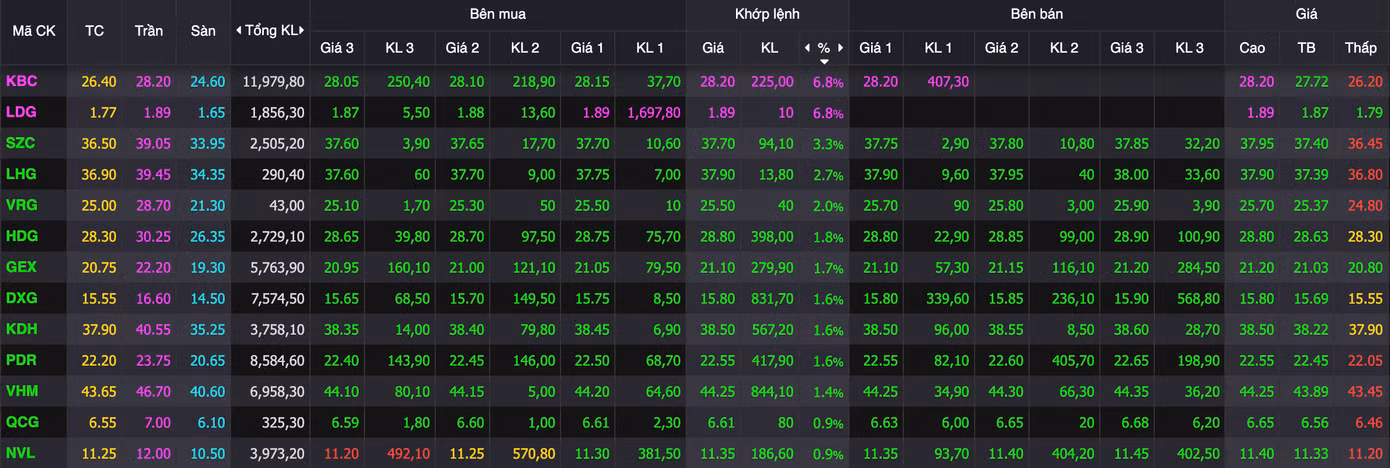Open the KDH stock symbol
This screenshot has width=1390, height=468.
tap(21, 329)
